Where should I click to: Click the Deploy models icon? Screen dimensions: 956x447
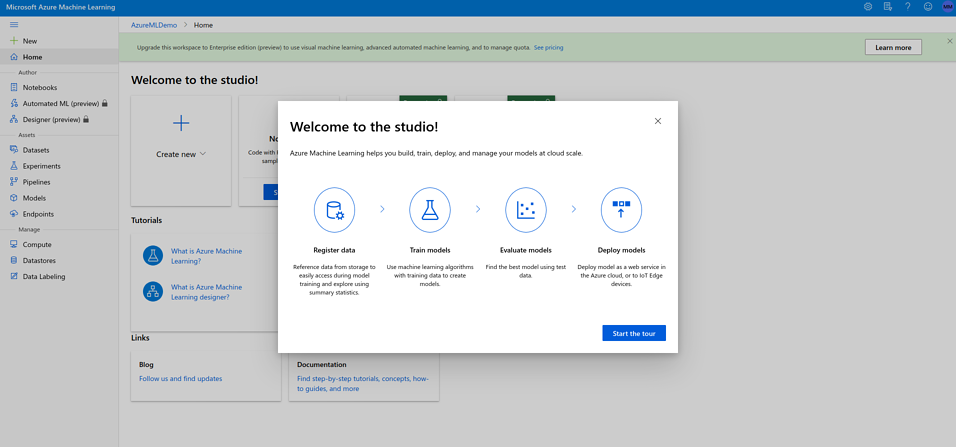coord(621,210)
